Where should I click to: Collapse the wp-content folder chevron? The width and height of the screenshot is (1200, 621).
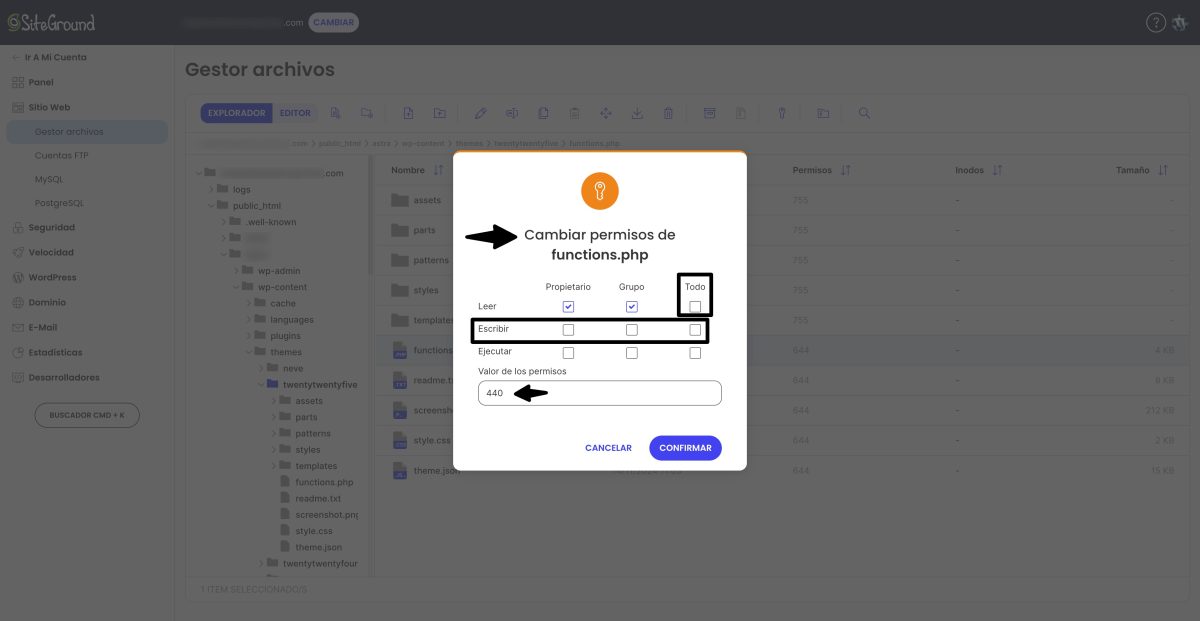(x=236, y=287)
